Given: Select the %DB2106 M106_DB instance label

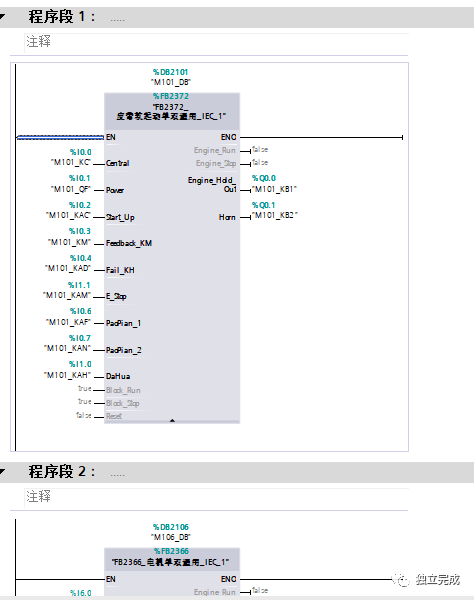Looking at the screenshot, I should click(171, 532).
